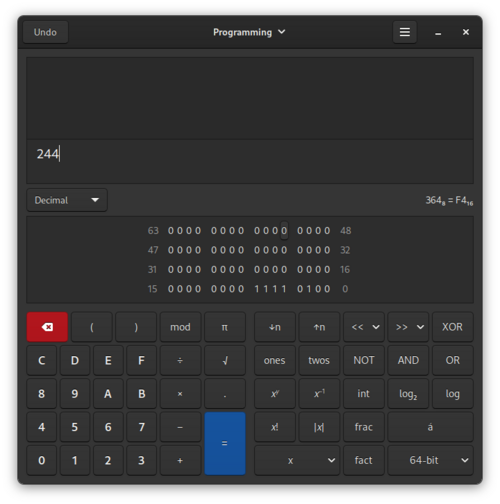The height and width of the screenshot is (504, 500).
Task: Open the Programming mode menu
Action: [249, 32]
